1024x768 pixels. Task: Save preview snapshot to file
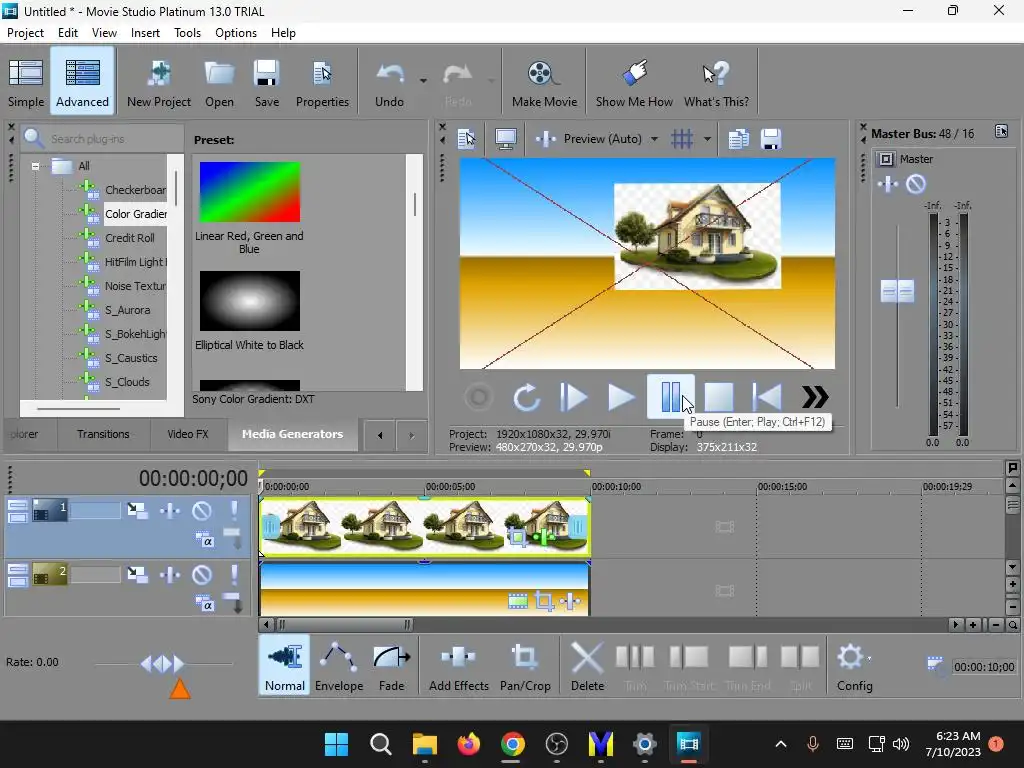click(771, 138)
